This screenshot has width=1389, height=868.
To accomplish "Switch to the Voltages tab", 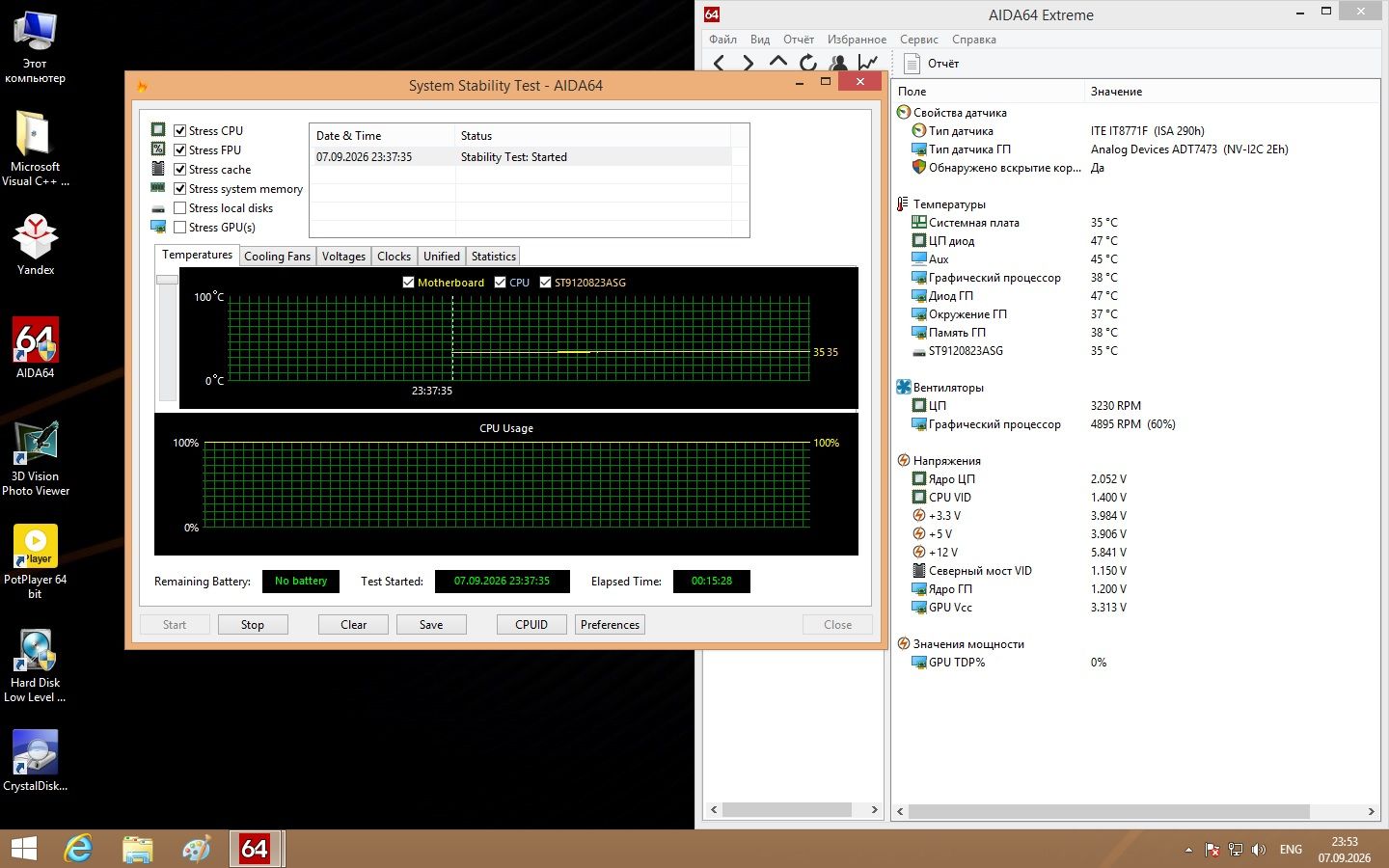I will click(343, 257).
